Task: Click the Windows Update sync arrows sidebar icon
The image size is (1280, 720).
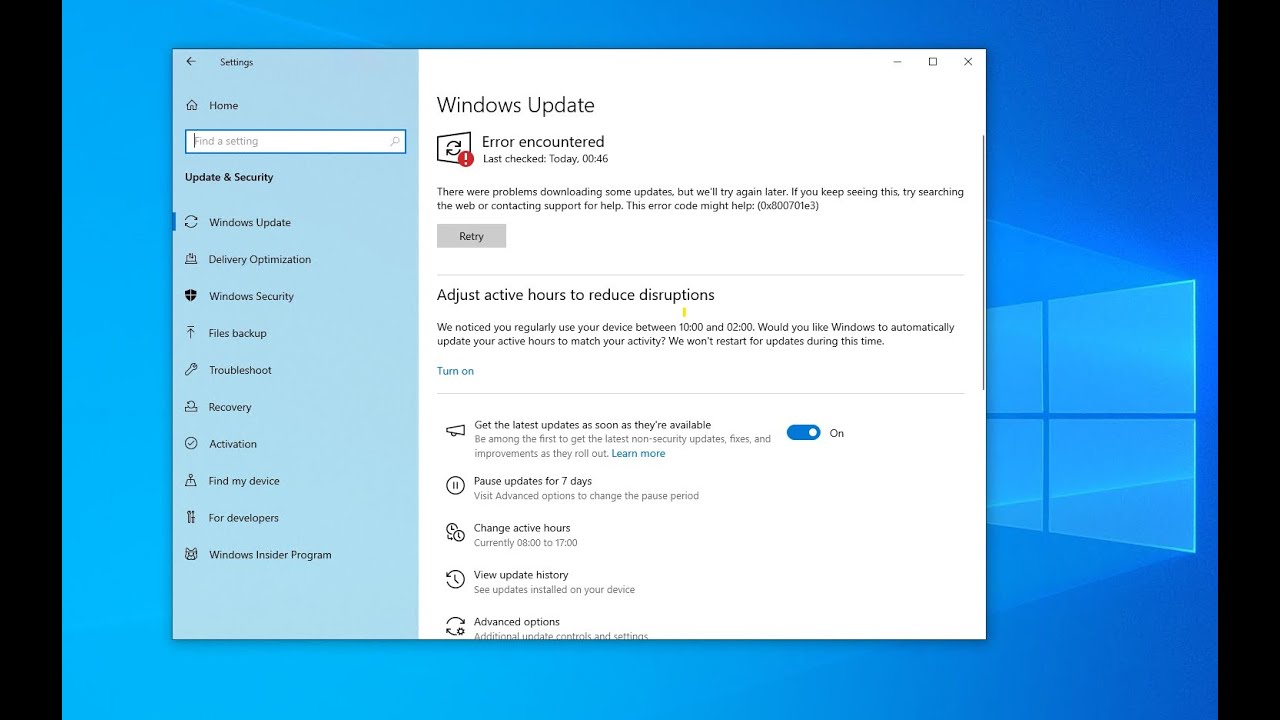Action: click(x=191, y=222)
